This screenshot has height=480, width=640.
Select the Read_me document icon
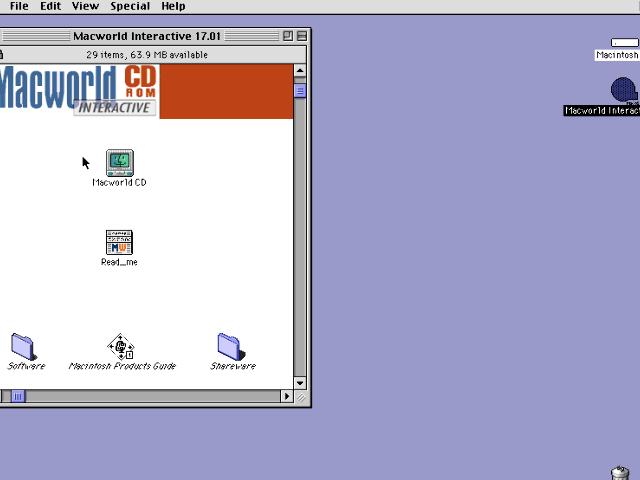click(x=119, y=242)
